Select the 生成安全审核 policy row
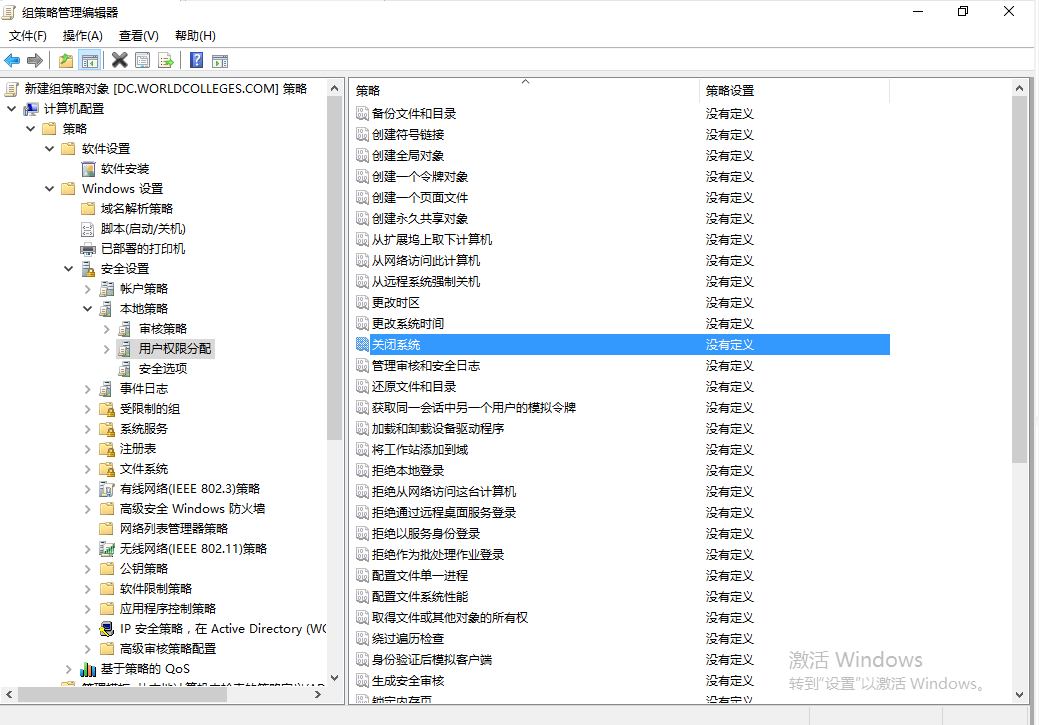1039x725 pixels. point(622,681)
